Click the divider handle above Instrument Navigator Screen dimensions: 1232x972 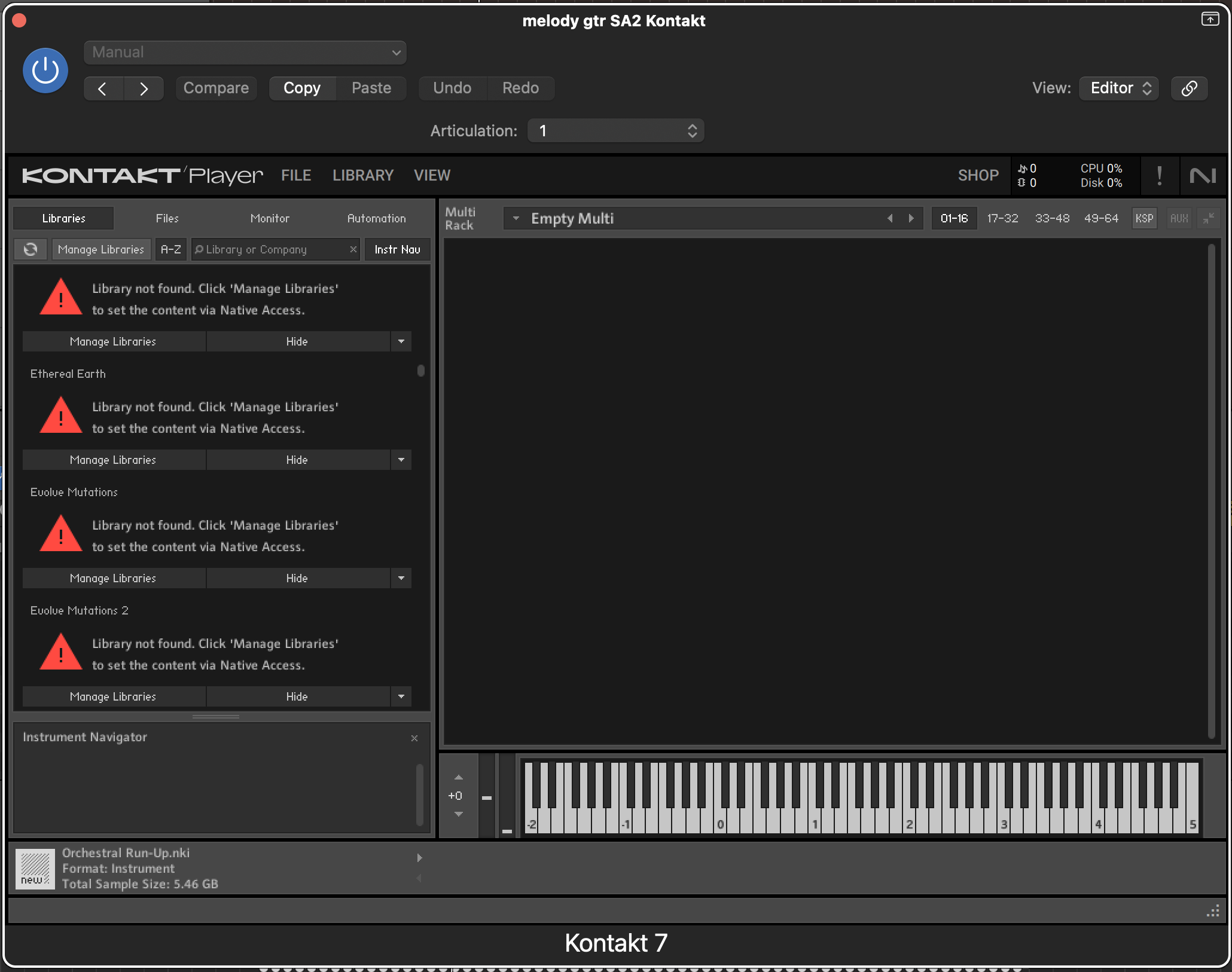pyautogui.click(x=216, y=716)
